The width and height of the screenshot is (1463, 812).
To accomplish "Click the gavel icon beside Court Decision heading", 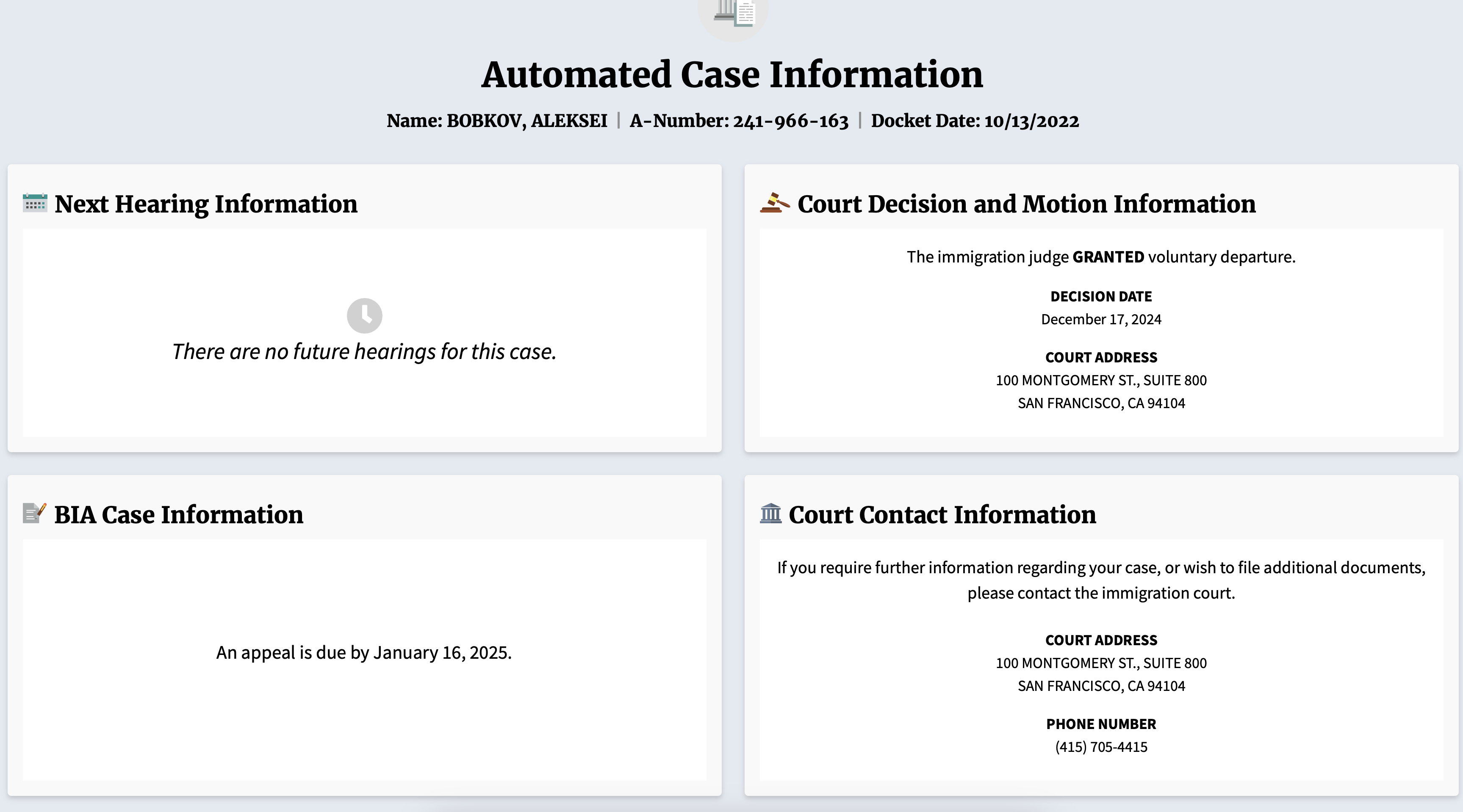I will [x=775, y=203].
